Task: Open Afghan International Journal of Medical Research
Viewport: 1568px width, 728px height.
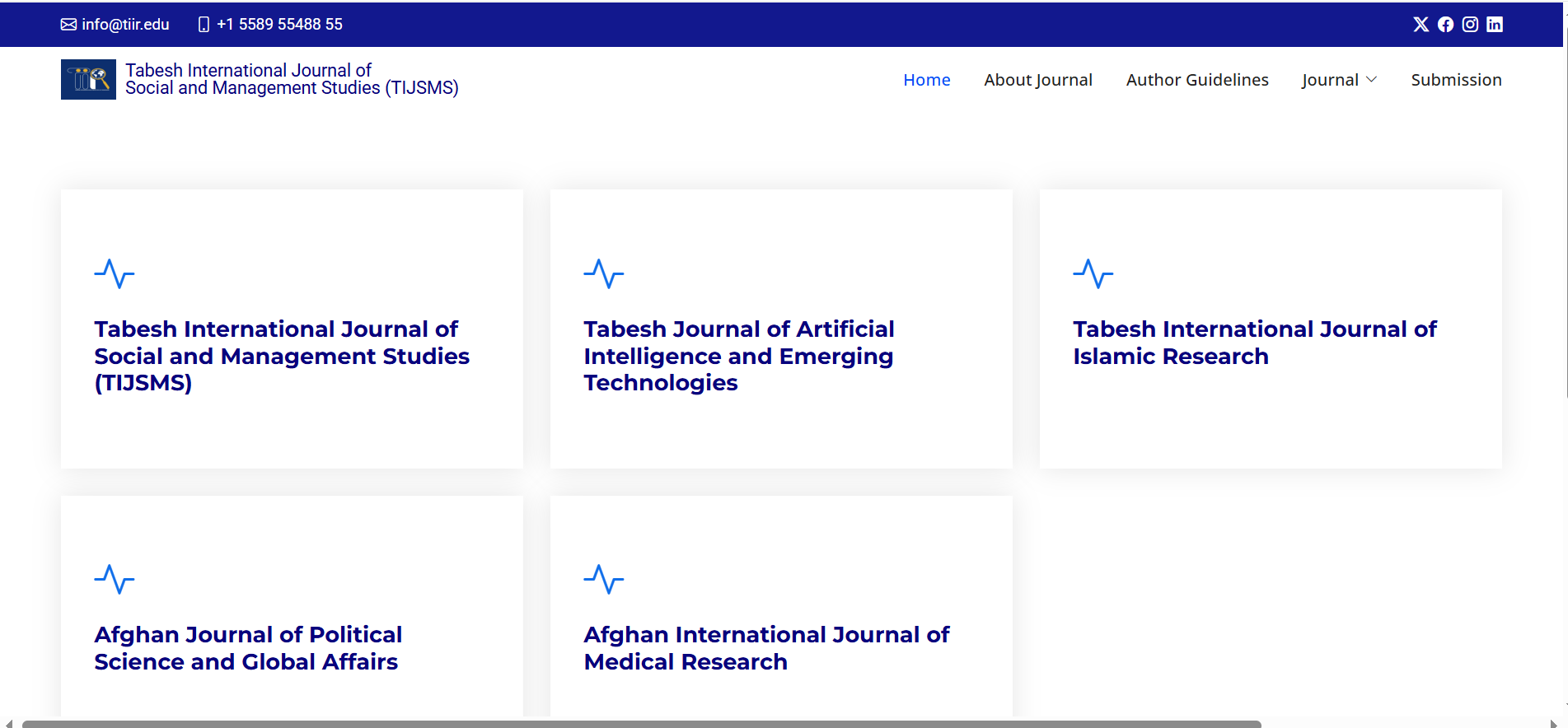Action: point(766,648)
